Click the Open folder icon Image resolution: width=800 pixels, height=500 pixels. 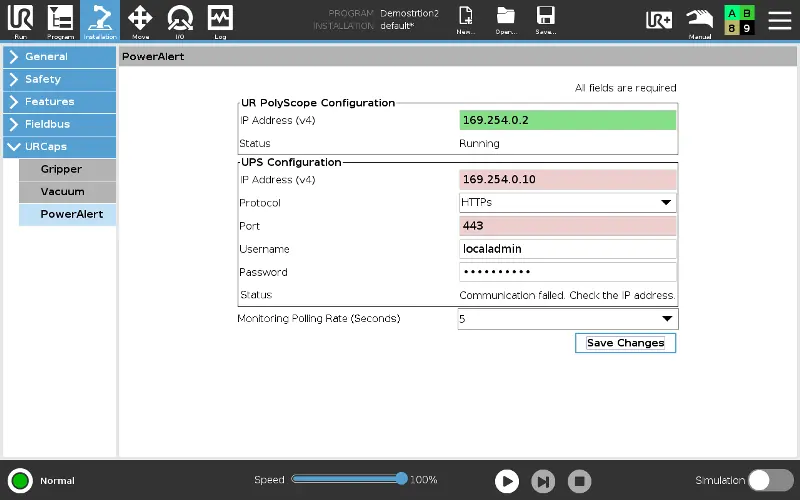[x=506, y=20]
